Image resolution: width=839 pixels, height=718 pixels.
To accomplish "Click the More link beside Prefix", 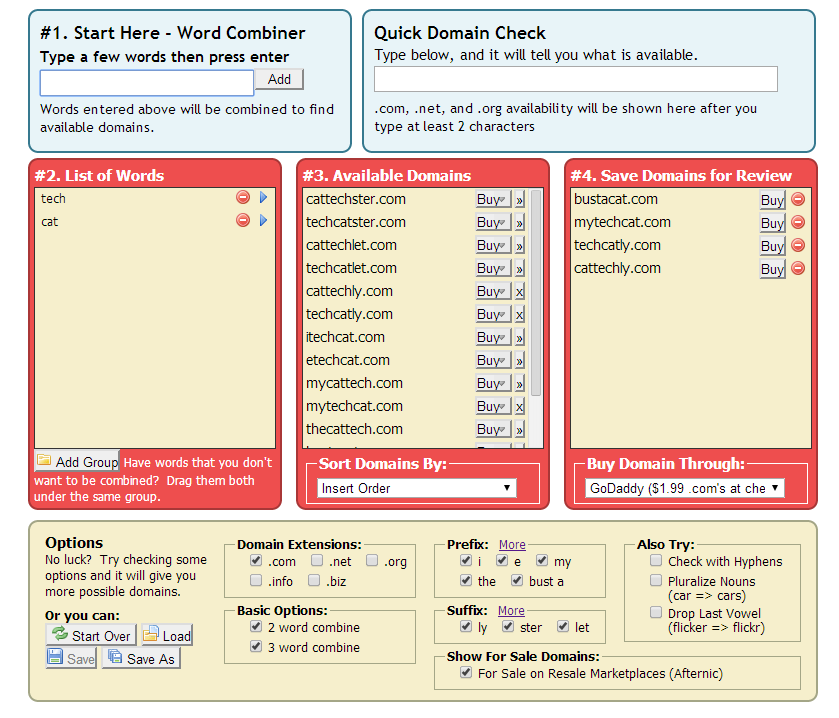I will click(512, 545).
